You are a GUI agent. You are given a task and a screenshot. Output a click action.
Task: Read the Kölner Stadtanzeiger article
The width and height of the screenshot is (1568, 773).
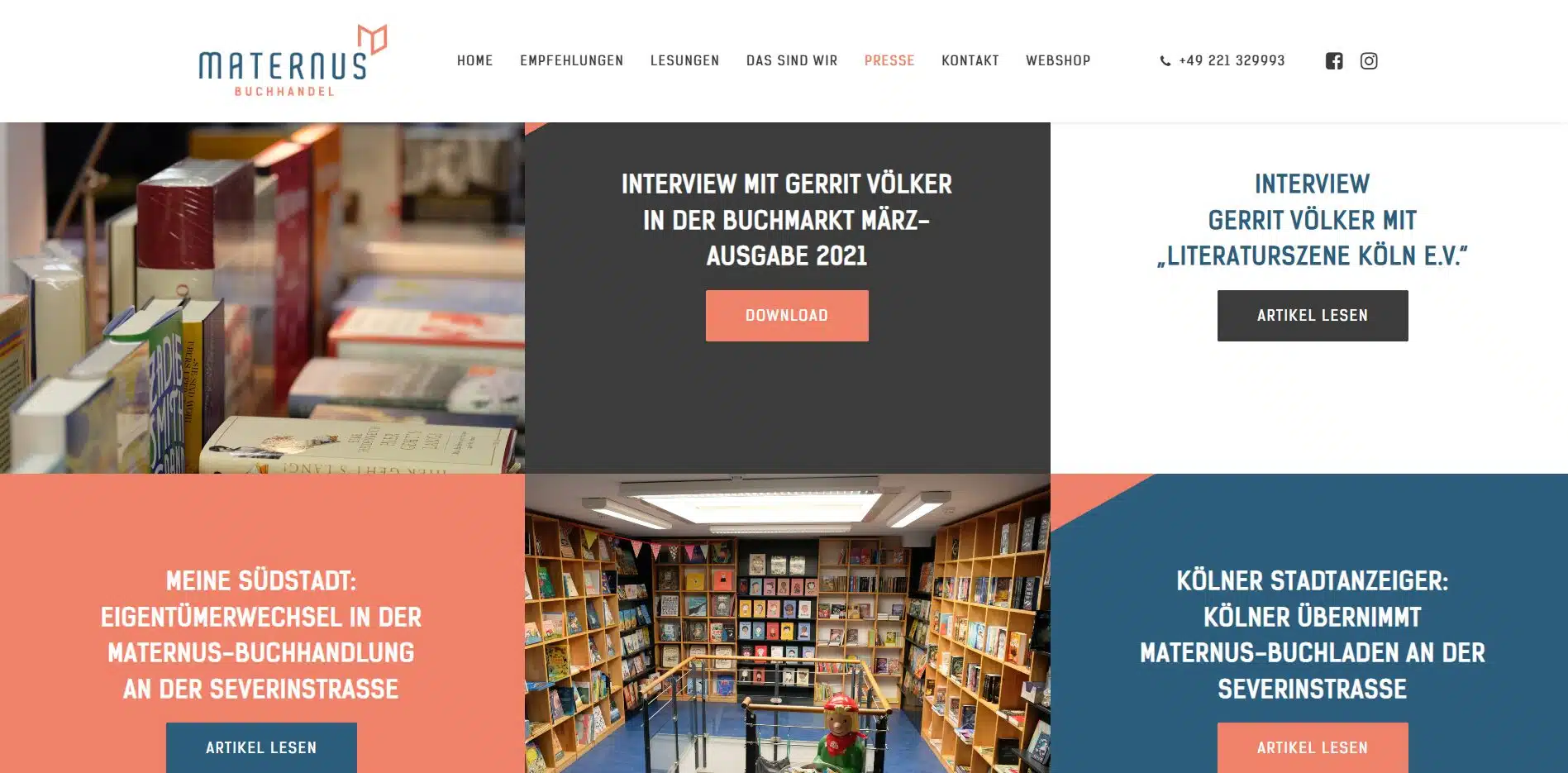(x=1313, y=747)
